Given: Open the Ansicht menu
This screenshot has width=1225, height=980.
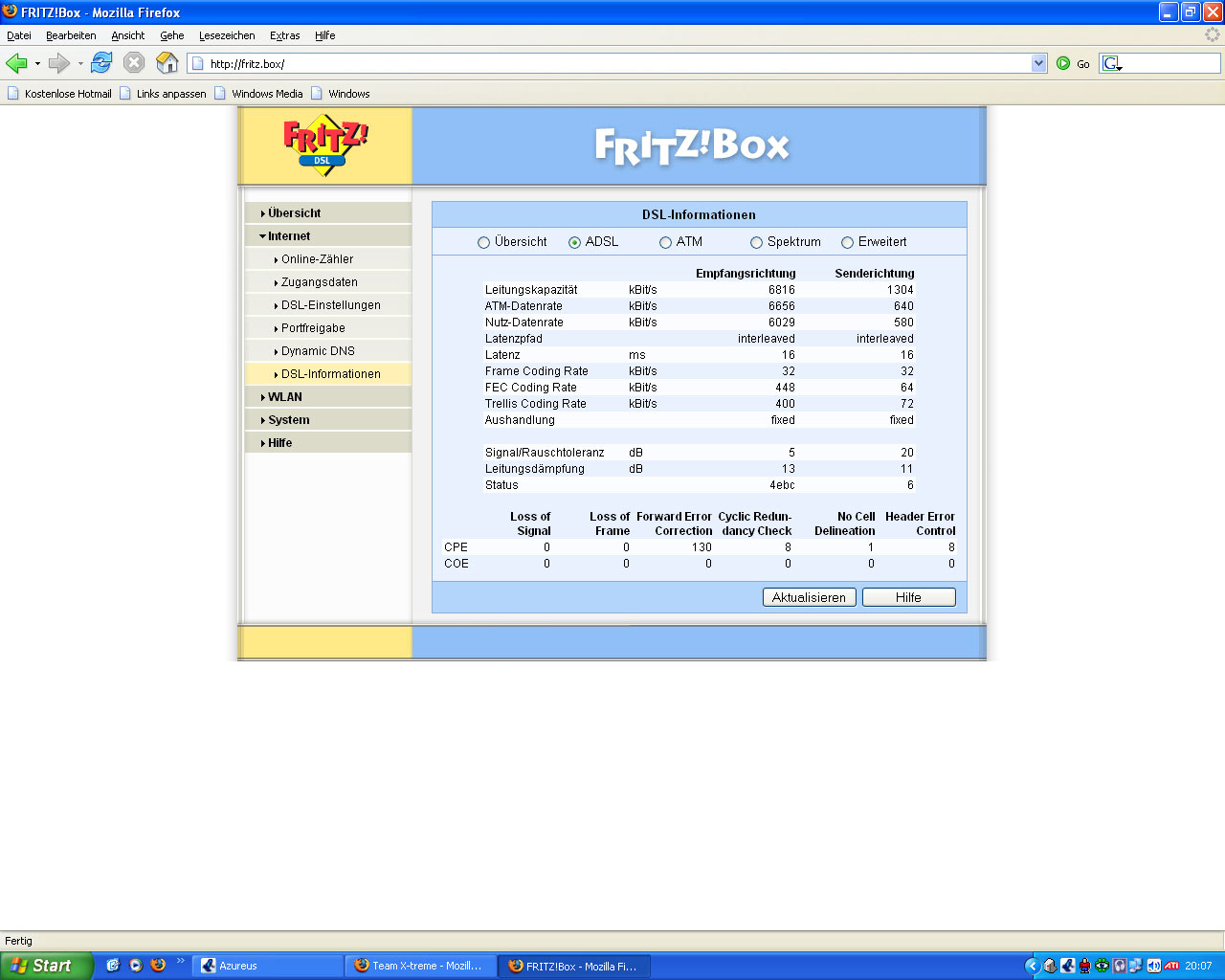Looking at the screenshot, I should tap(127, 35).
